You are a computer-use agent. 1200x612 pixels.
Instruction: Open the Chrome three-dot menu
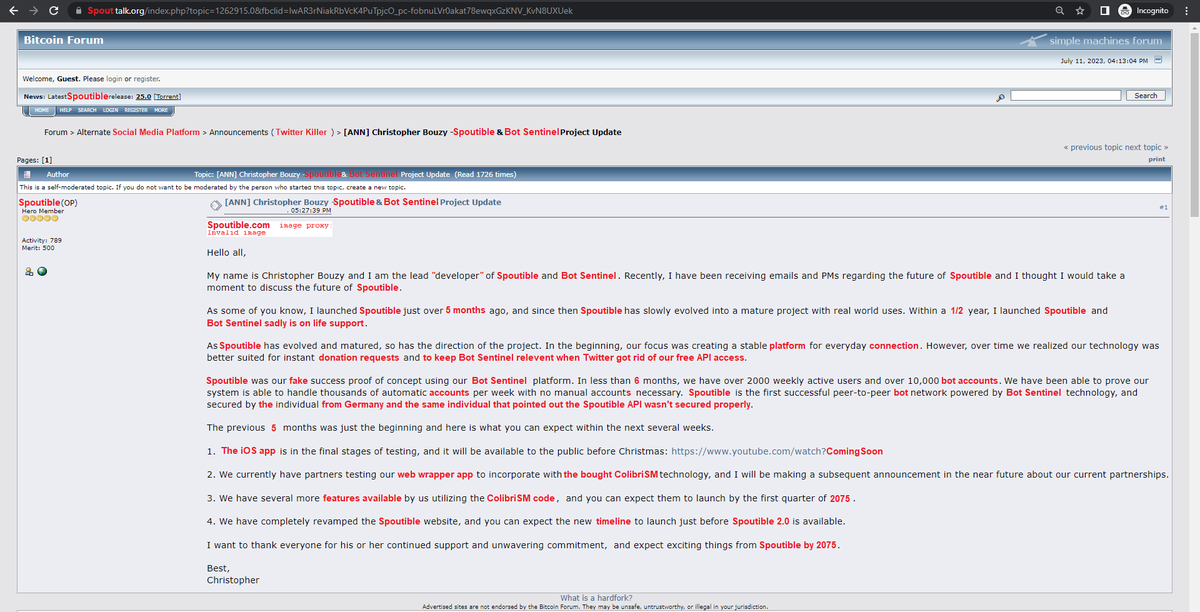(x=1185, y=9)
